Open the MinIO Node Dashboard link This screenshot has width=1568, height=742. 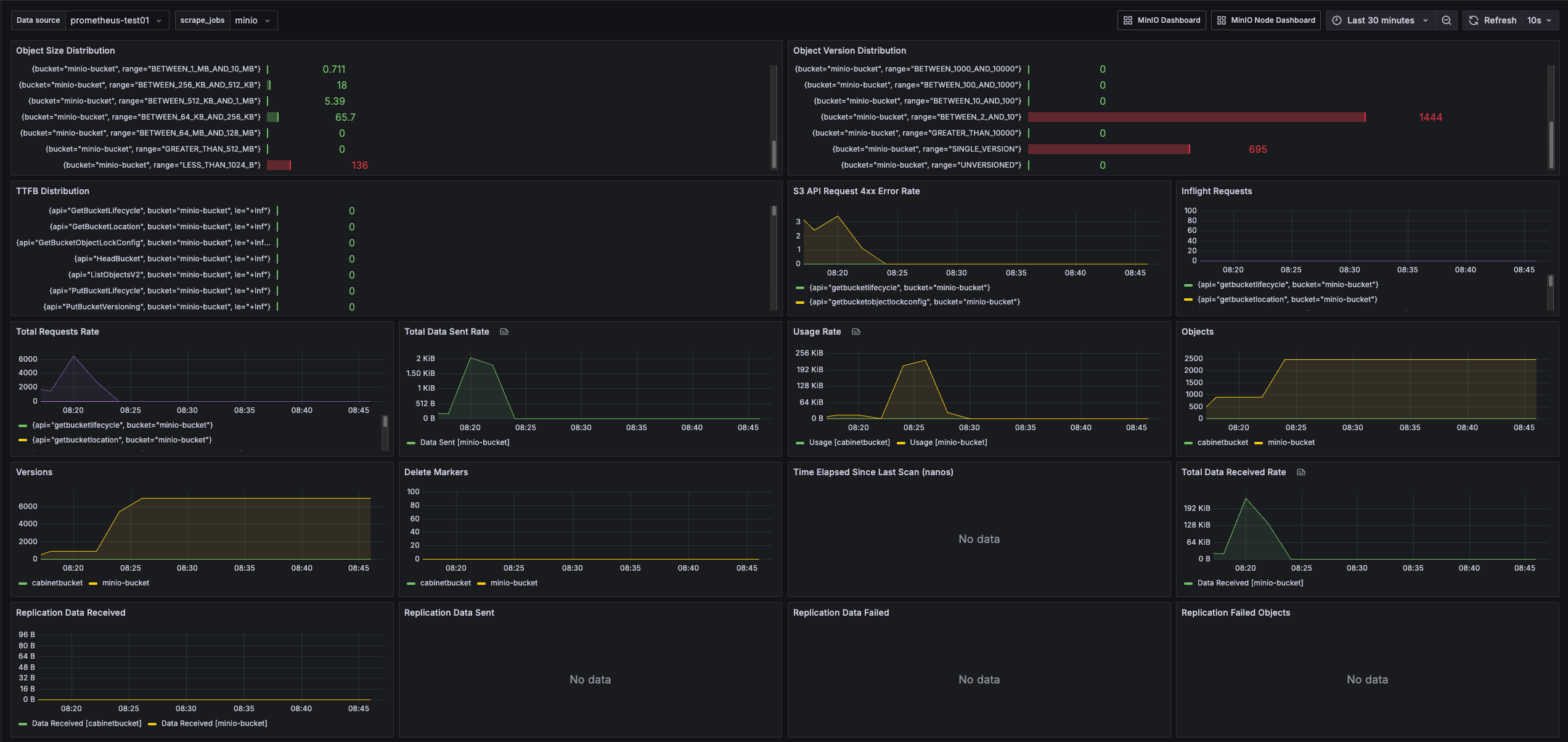1265,20
